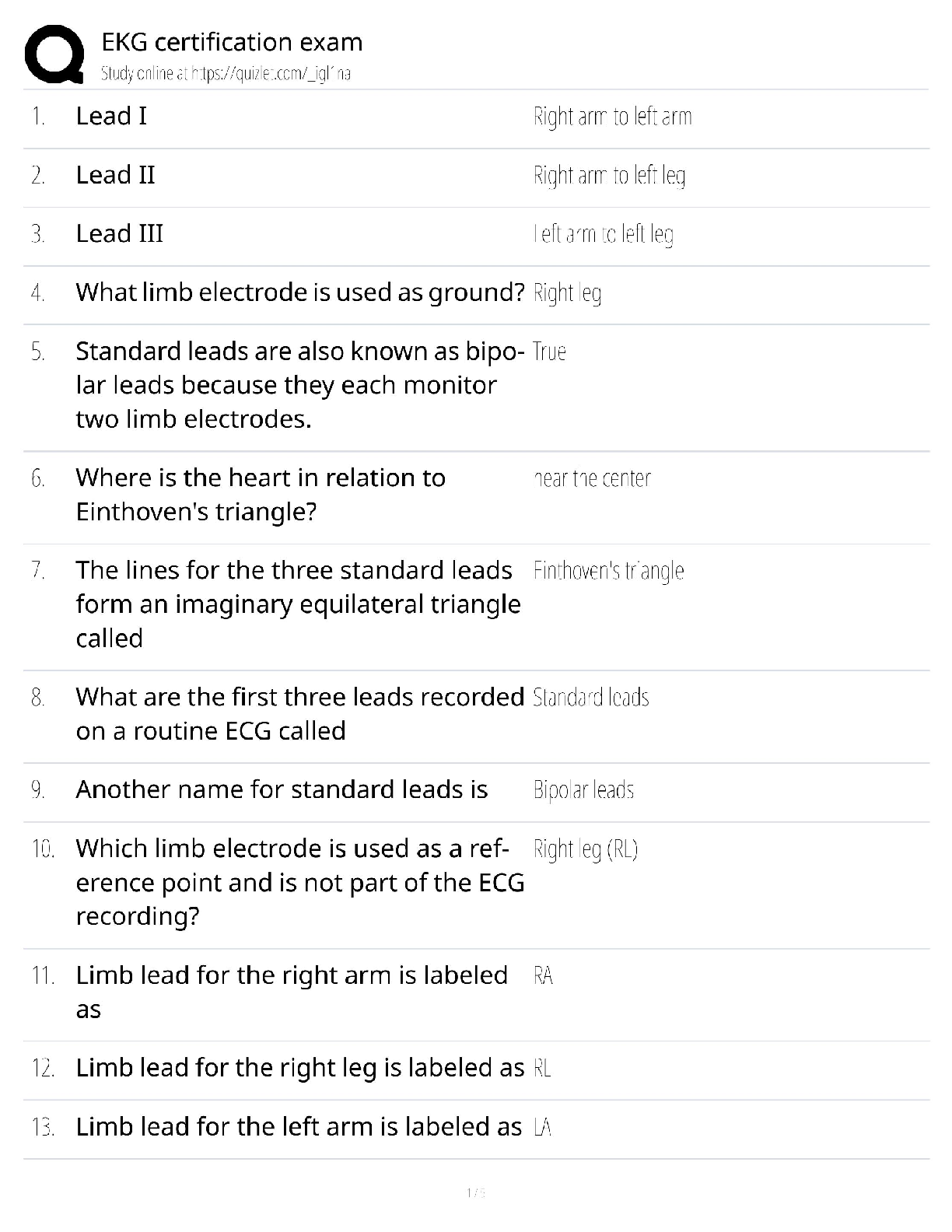Click the "Bipolar leads" answer
This screenshot has height=1232, width=952.
click(x=583, y=790)
